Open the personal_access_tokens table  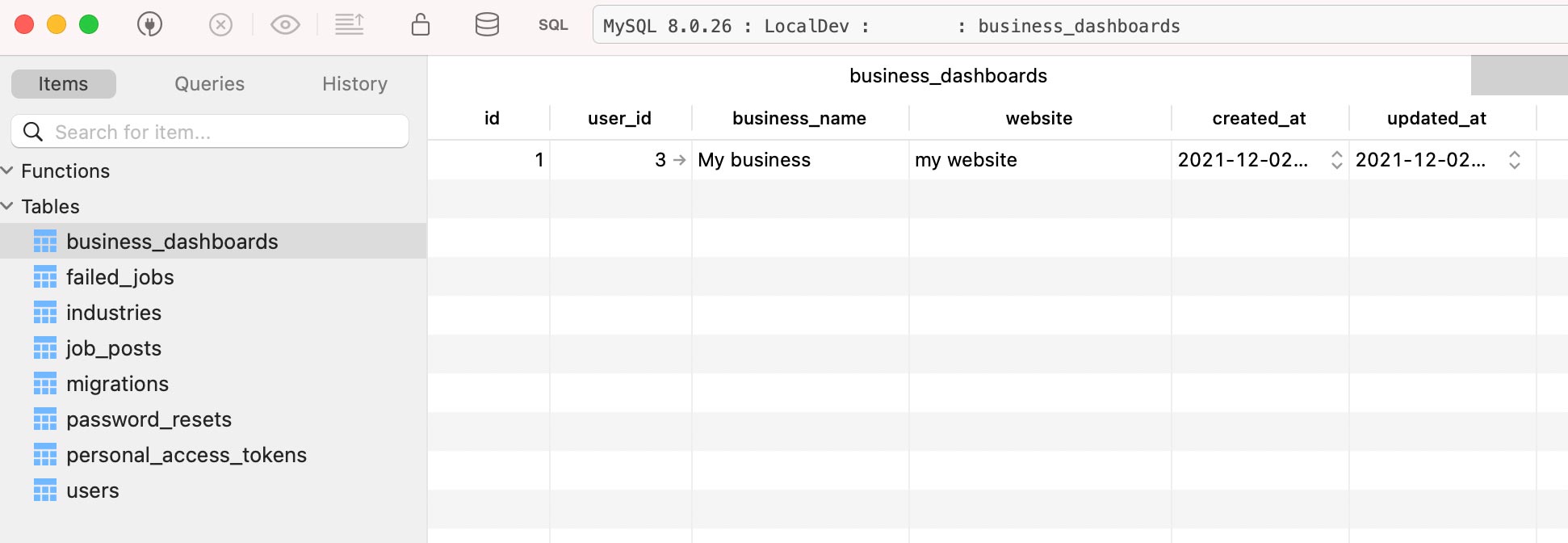point(213,454)
